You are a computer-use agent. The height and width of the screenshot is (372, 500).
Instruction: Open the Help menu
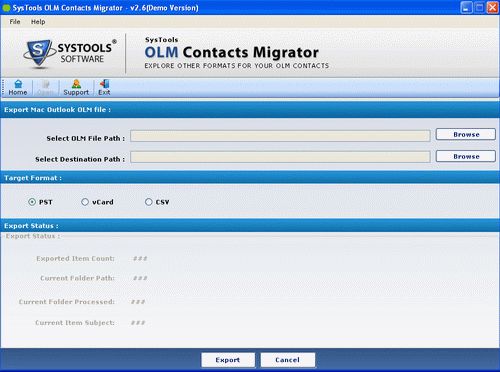[38, 22]
